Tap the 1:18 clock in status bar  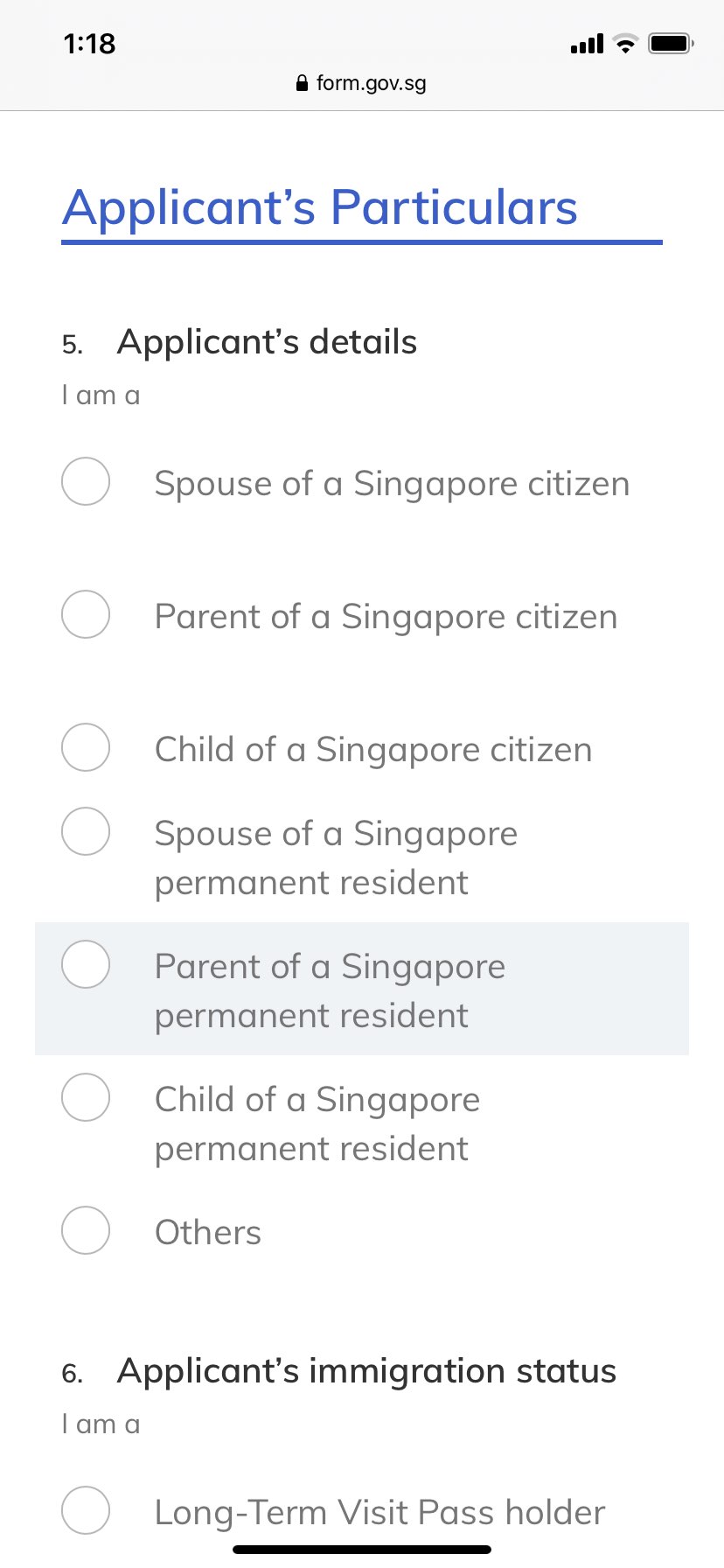(x=89, y=43)
